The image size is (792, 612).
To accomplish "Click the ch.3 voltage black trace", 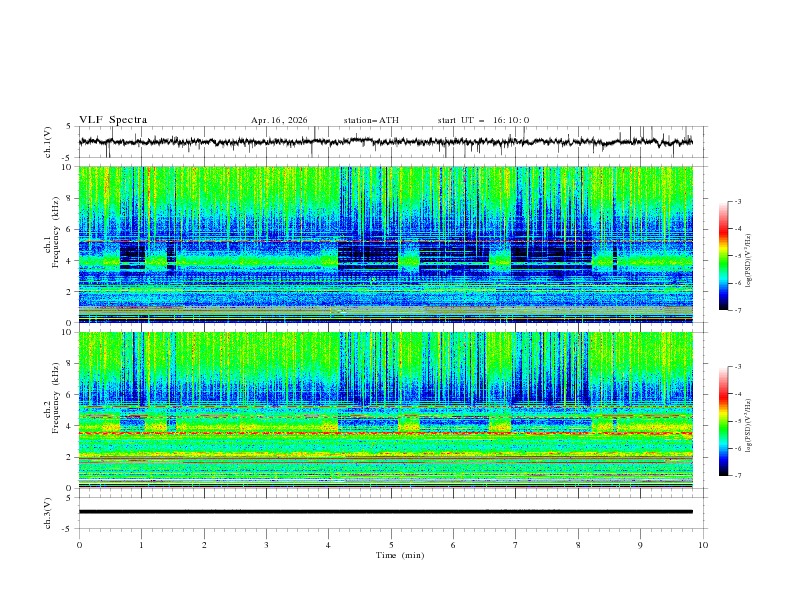I will [x=385, y=512].
